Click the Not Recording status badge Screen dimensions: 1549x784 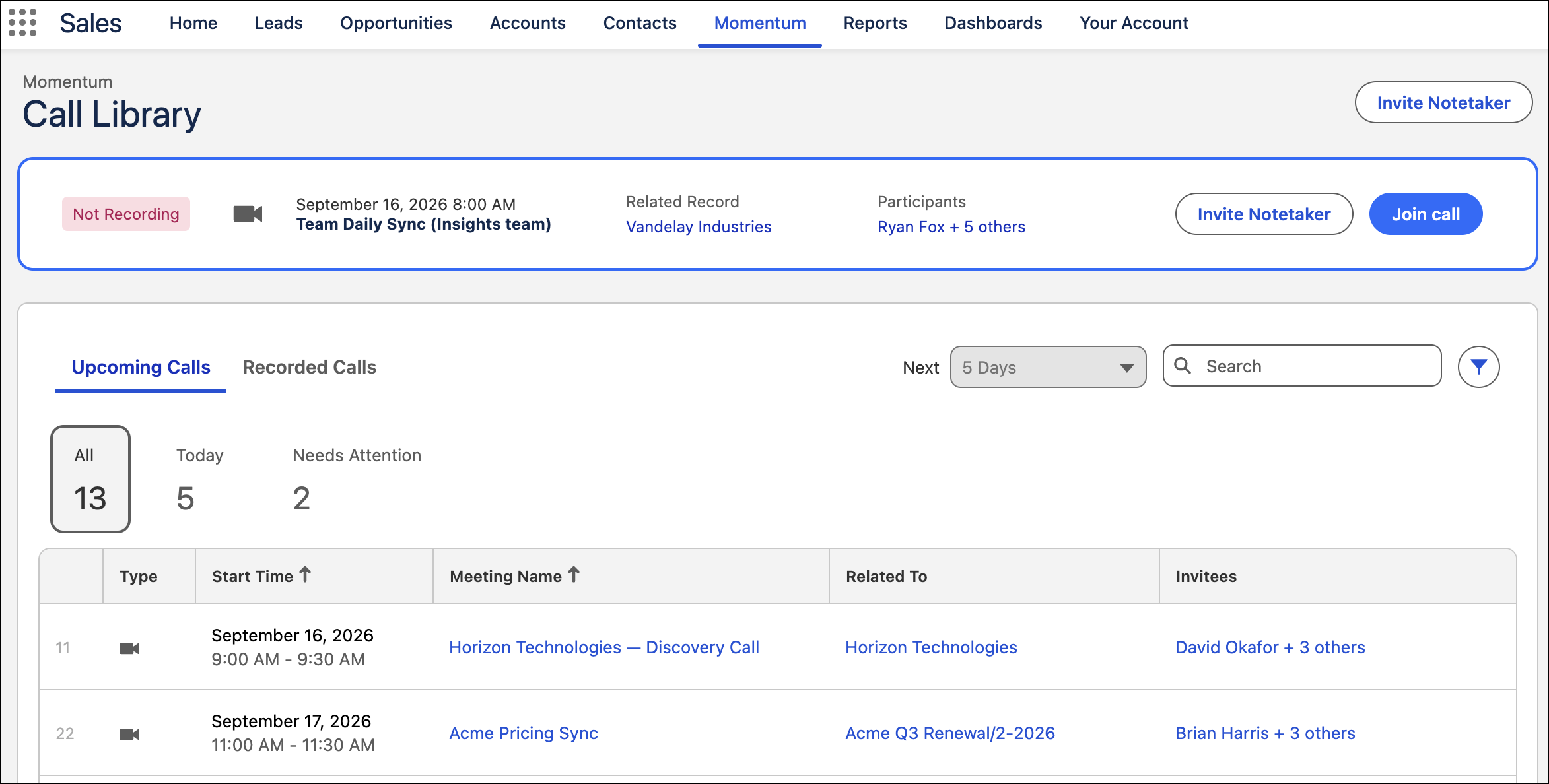click(x=126, y=214)
